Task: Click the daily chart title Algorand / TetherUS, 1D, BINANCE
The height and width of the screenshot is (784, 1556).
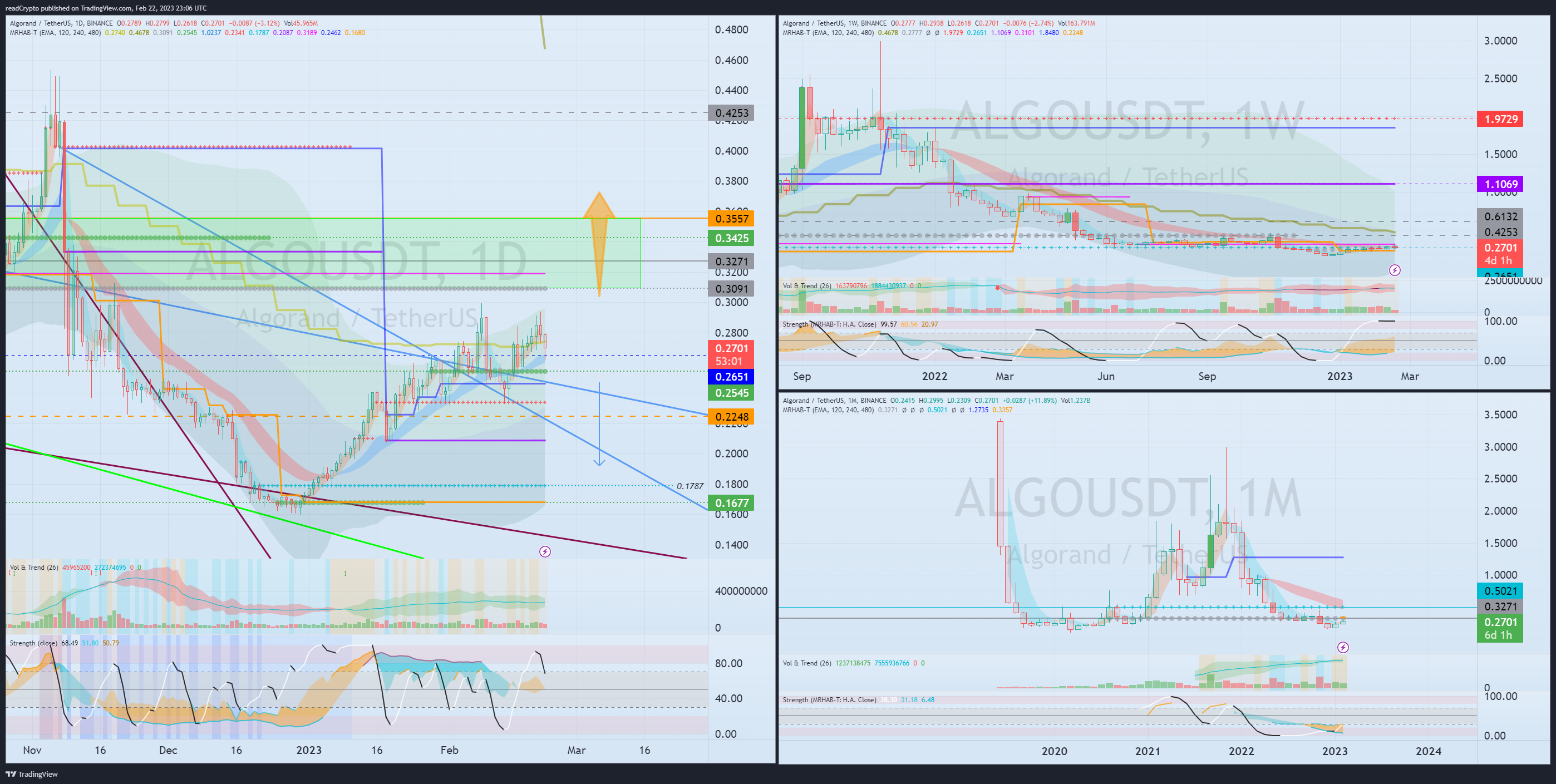Action: point(61,23)
